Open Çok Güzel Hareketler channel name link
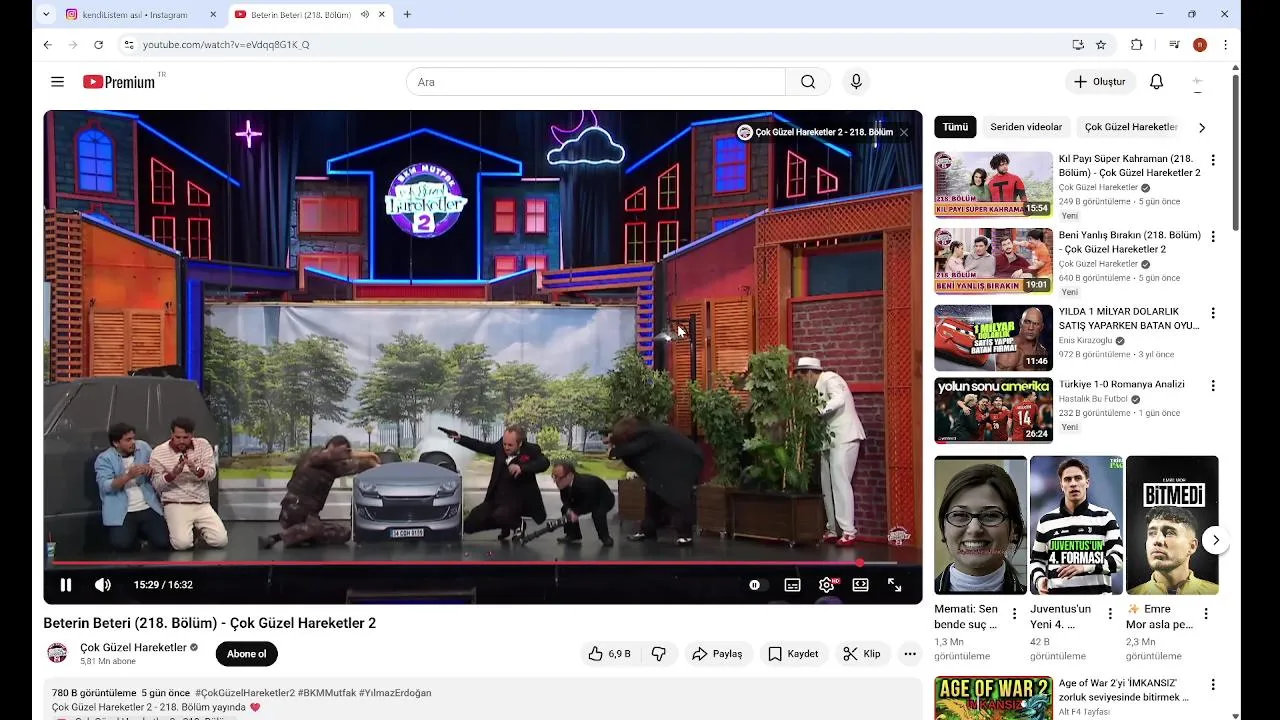1280x720 pixels. click(x=134, y=647)
